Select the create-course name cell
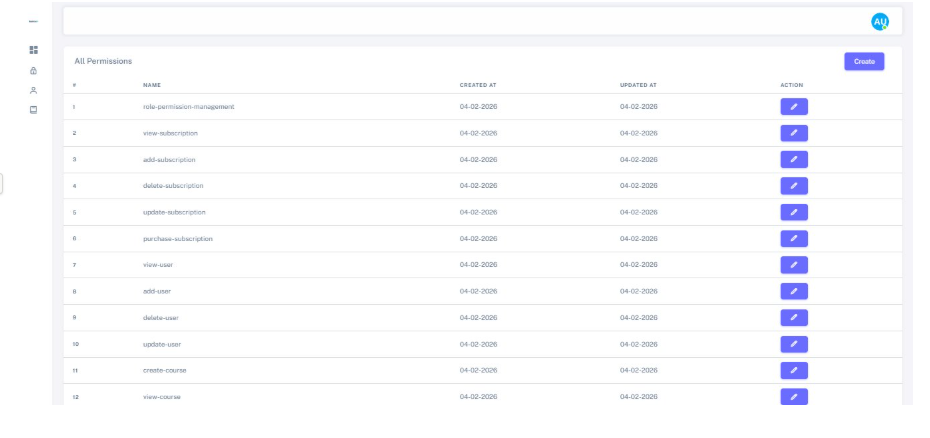The image size is (930, 438). pyautogui.click(x=164, y=370)
